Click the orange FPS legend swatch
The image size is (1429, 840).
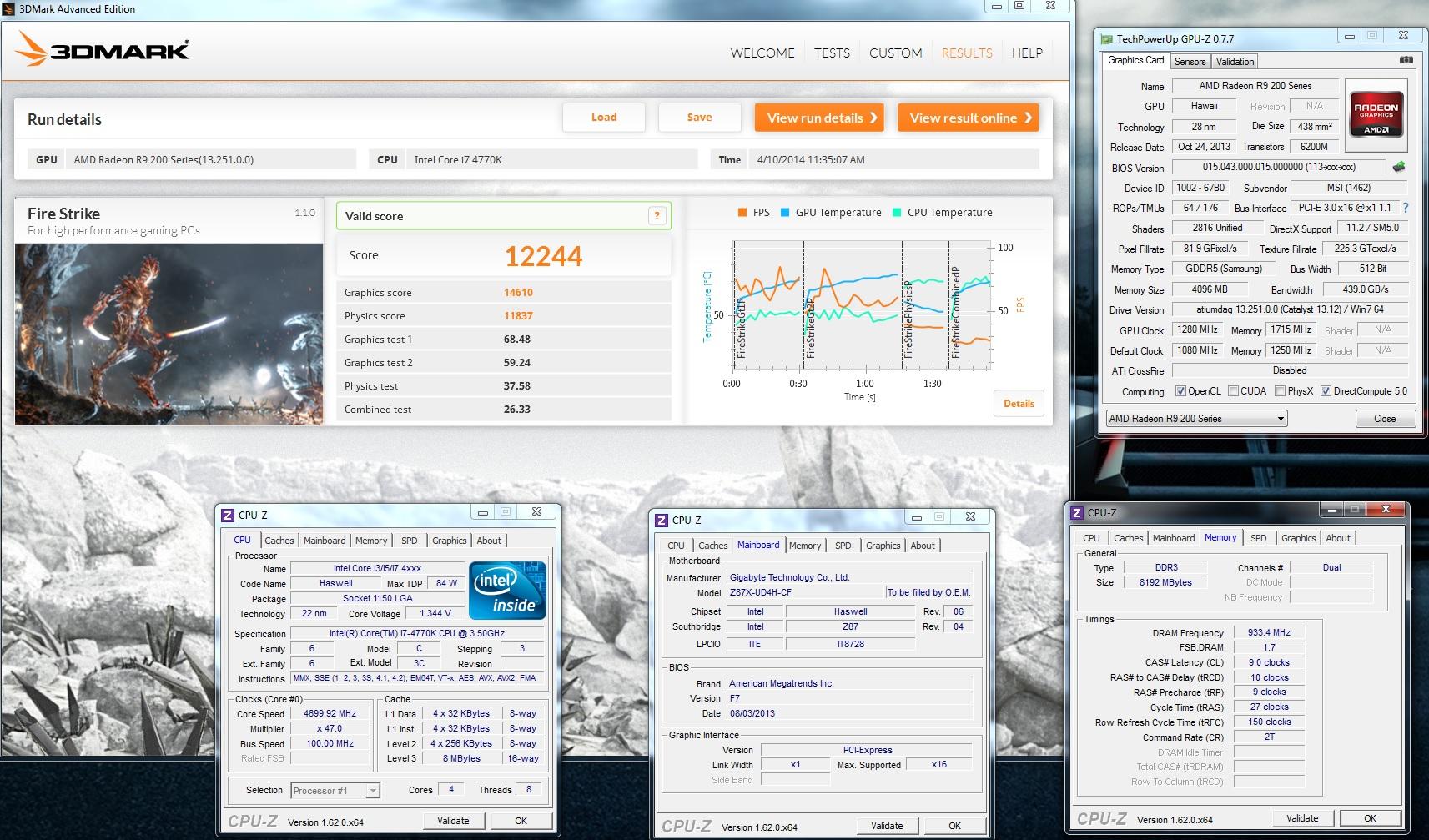coord(742,212)
